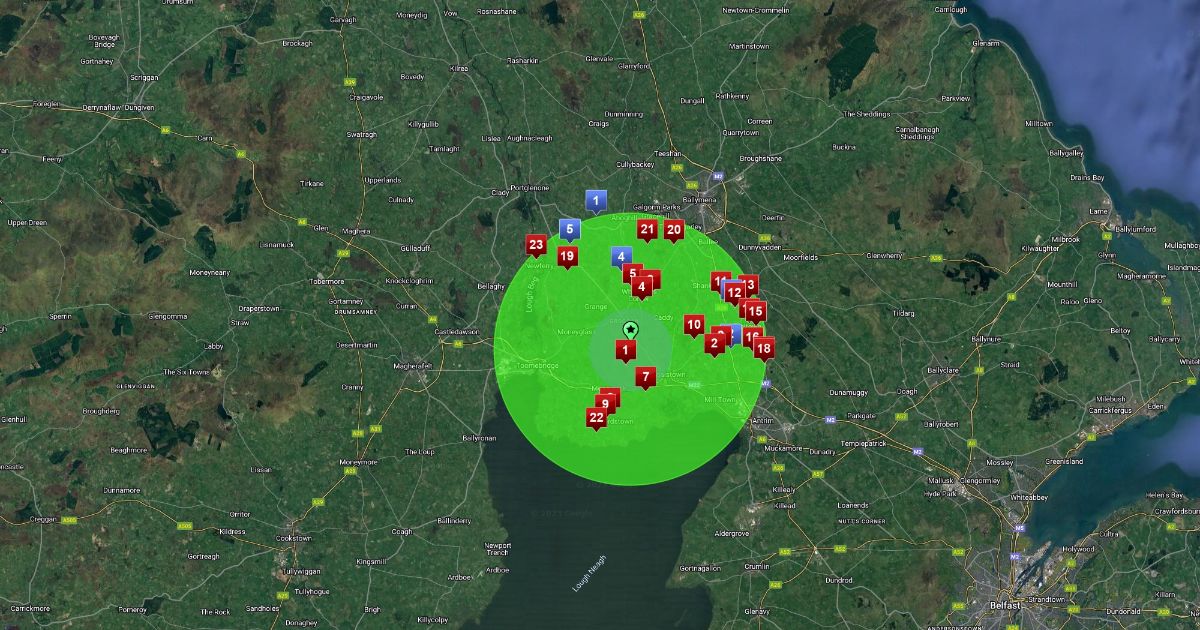Screen dimensions: 1200x630
Task: Select red marker number 19
Action: (x=568, y=257)
